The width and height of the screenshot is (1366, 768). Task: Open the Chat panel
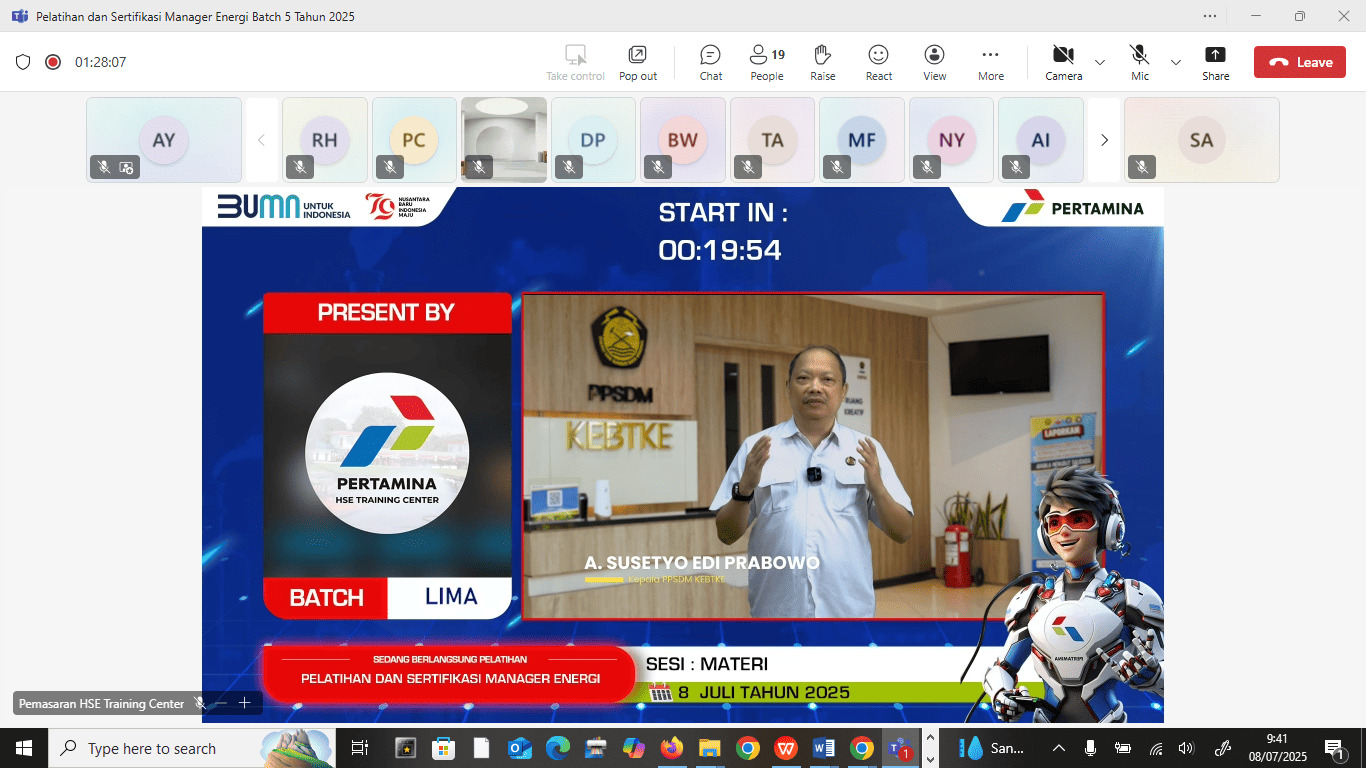(711, 62)
